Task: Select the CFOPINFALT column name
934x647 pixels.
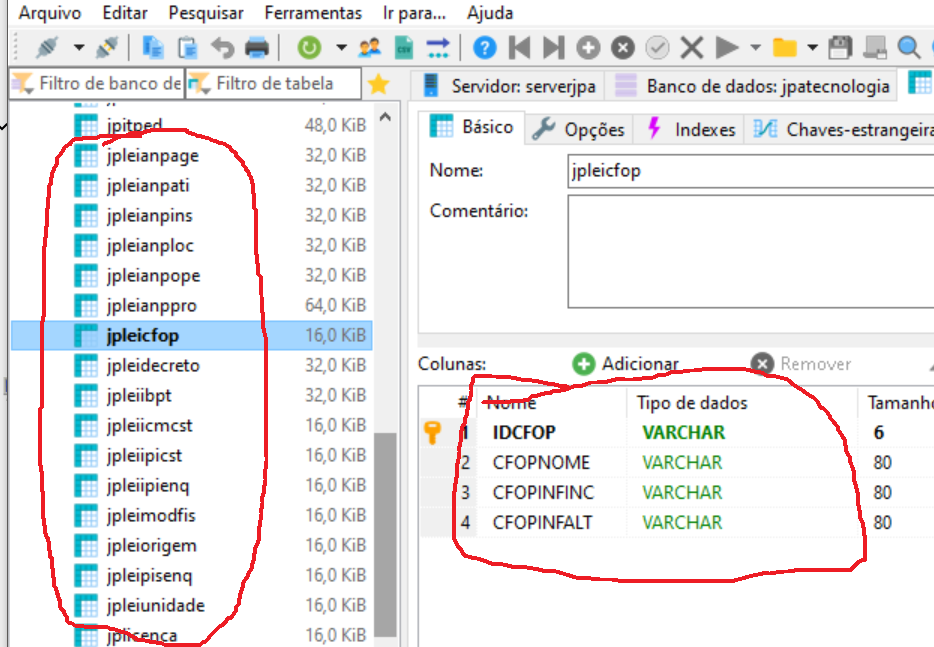Action: pyautogui.click(x=541, y=522)
